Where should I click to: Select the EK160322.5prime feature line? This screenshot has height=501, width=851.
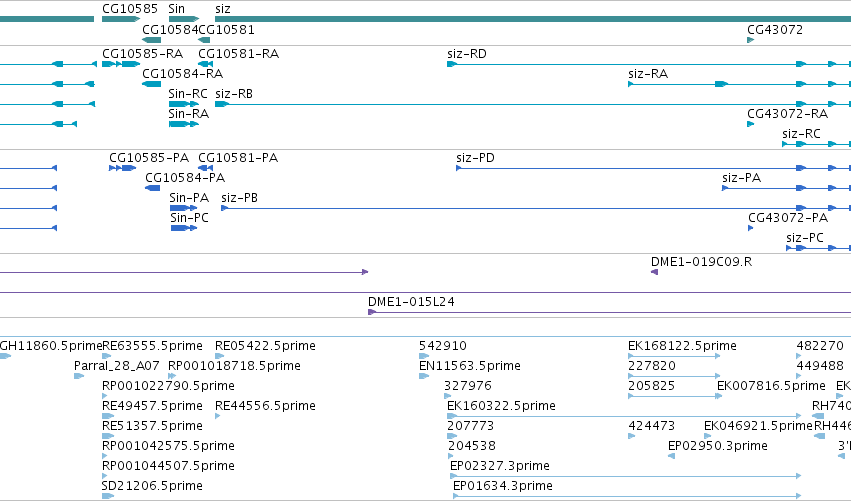click(624, 416)
